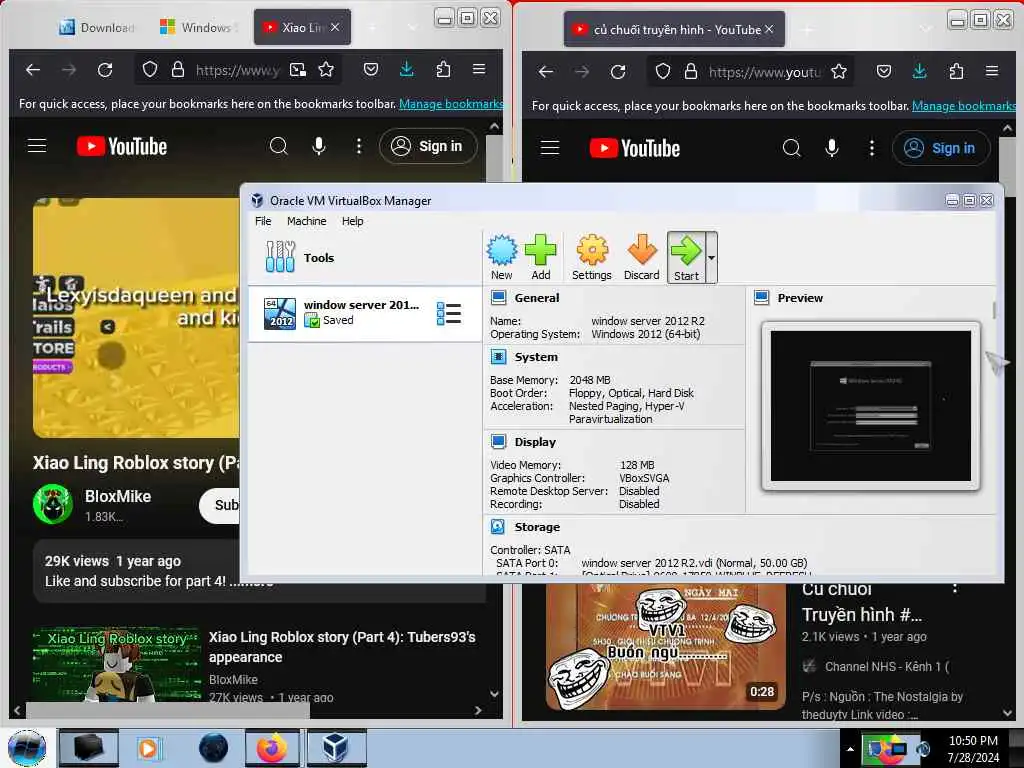Click Discard saved state icon
The height and width of the screenshot is (768, 1024).
click(x=641, y=257)
